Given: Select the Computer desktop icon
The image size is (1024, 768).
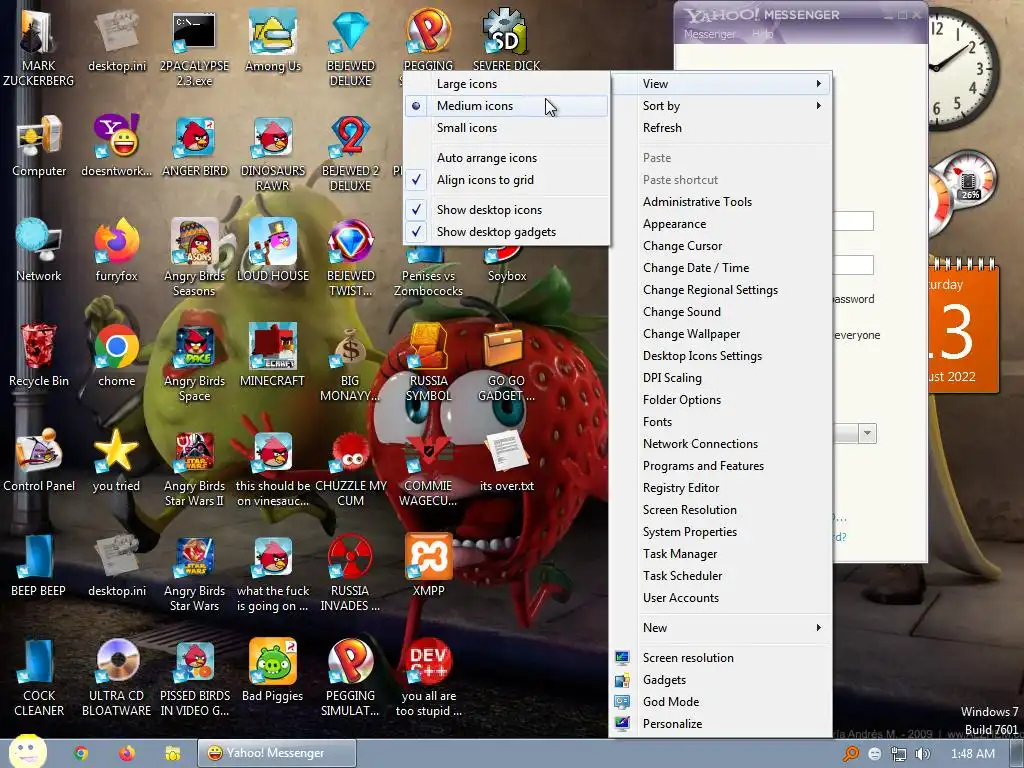Looking at the screenshot, I should point(39,145).
